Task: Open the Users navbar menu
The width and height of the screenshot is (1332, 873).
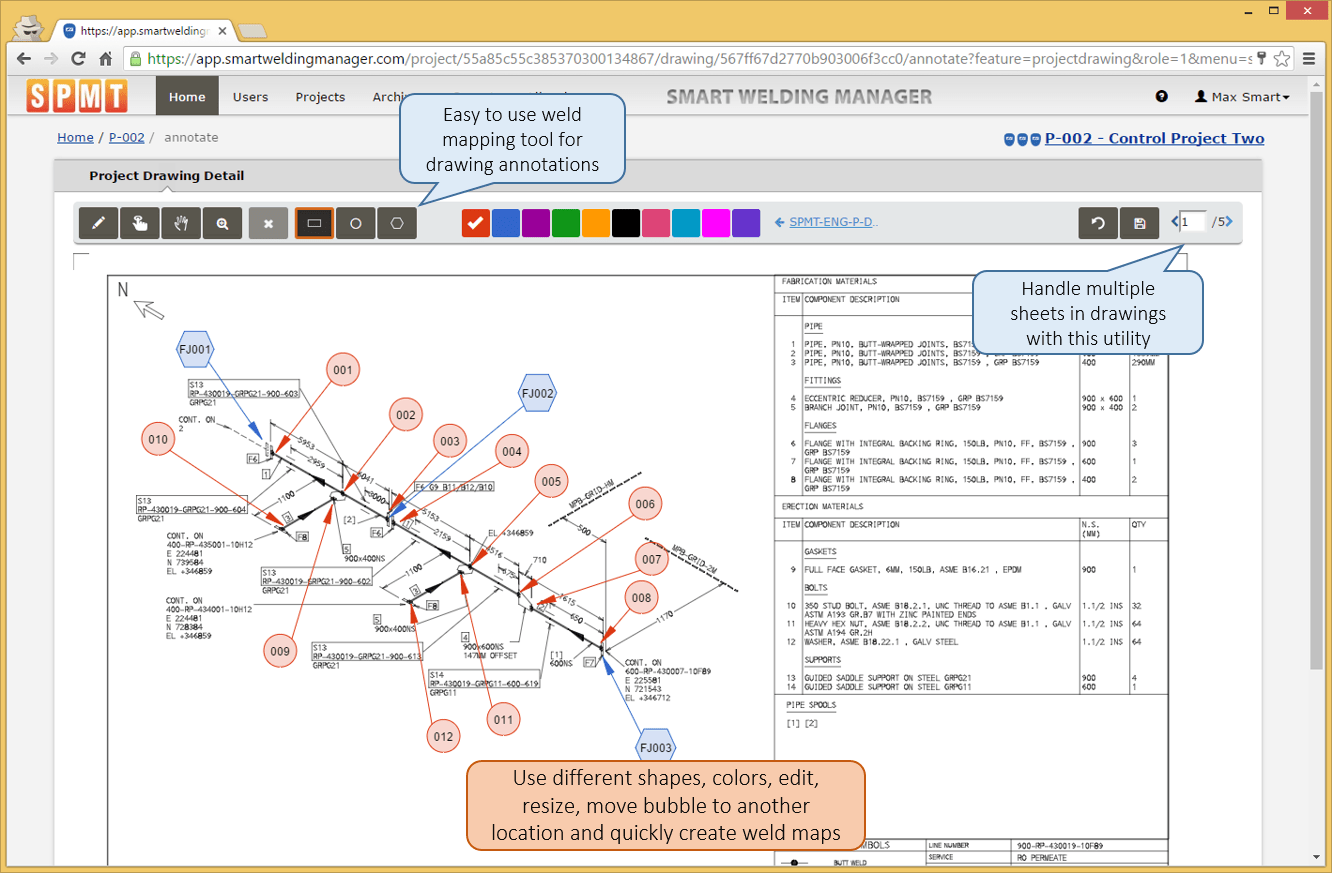Action: (x=250, y=97)
